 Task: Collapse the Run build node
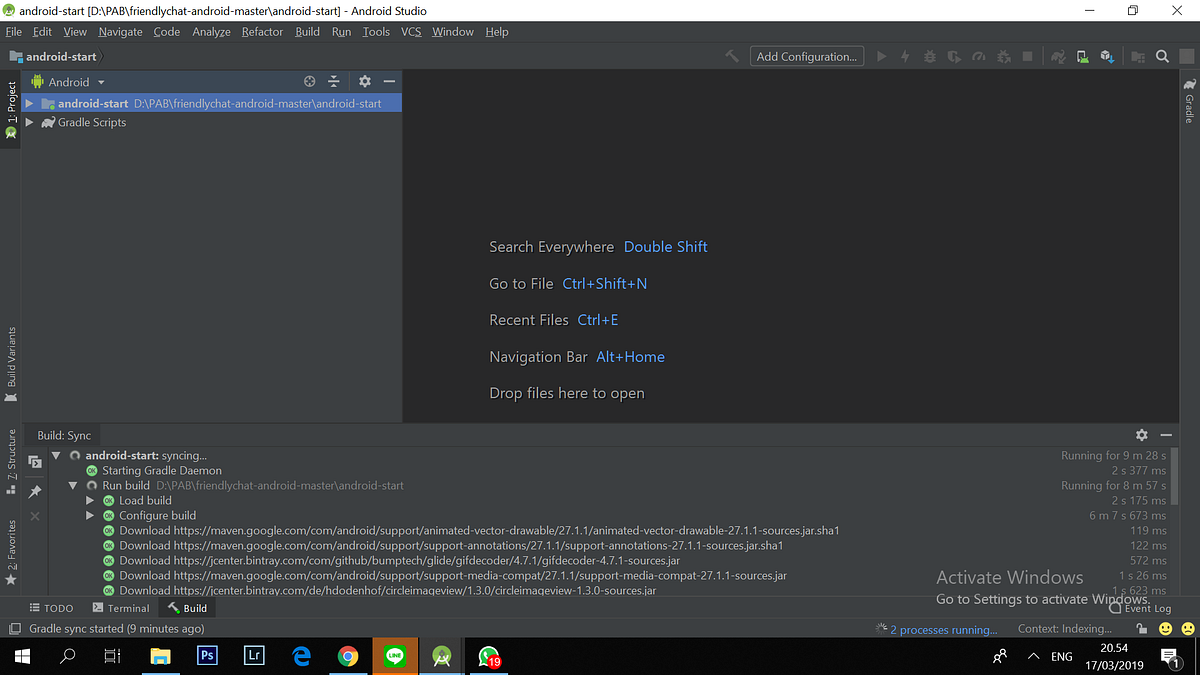click(72, 485)
